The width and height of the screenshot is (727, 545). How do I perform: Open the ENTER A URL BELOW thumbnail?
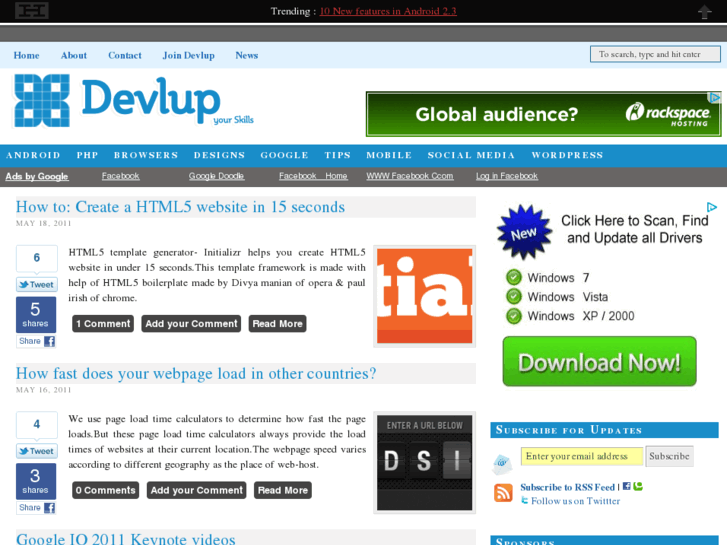click(425, 462)
